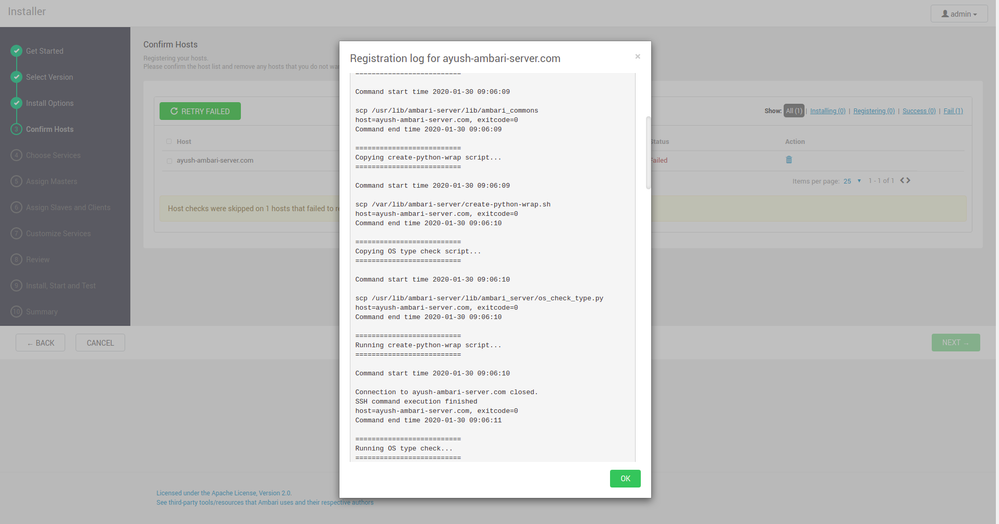Filter hosts by Success (0)
Image resolution: width=999 pixels, height=524 pixels.
919,111
